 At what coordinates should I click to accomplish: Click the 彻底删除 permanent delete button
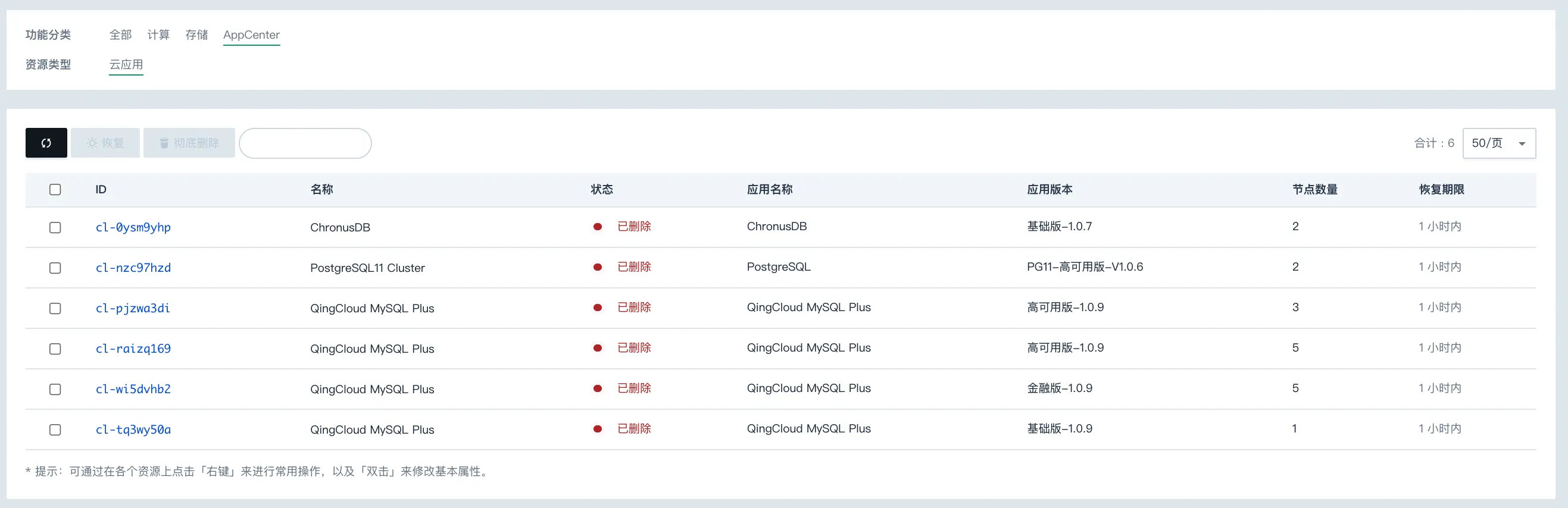click(x=189, y=143)
